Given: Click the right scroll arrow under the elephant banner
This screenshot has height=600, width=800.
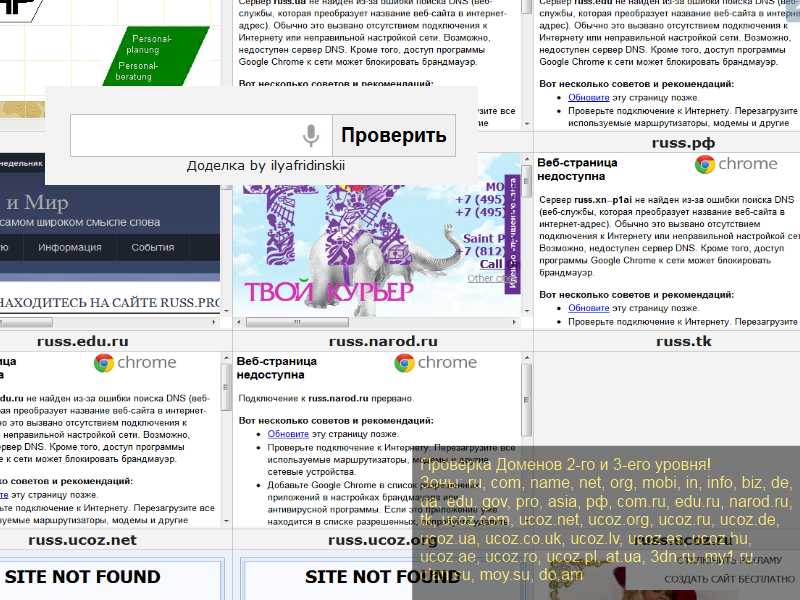Looking at the screenshot, I should (x=514, y=322).
